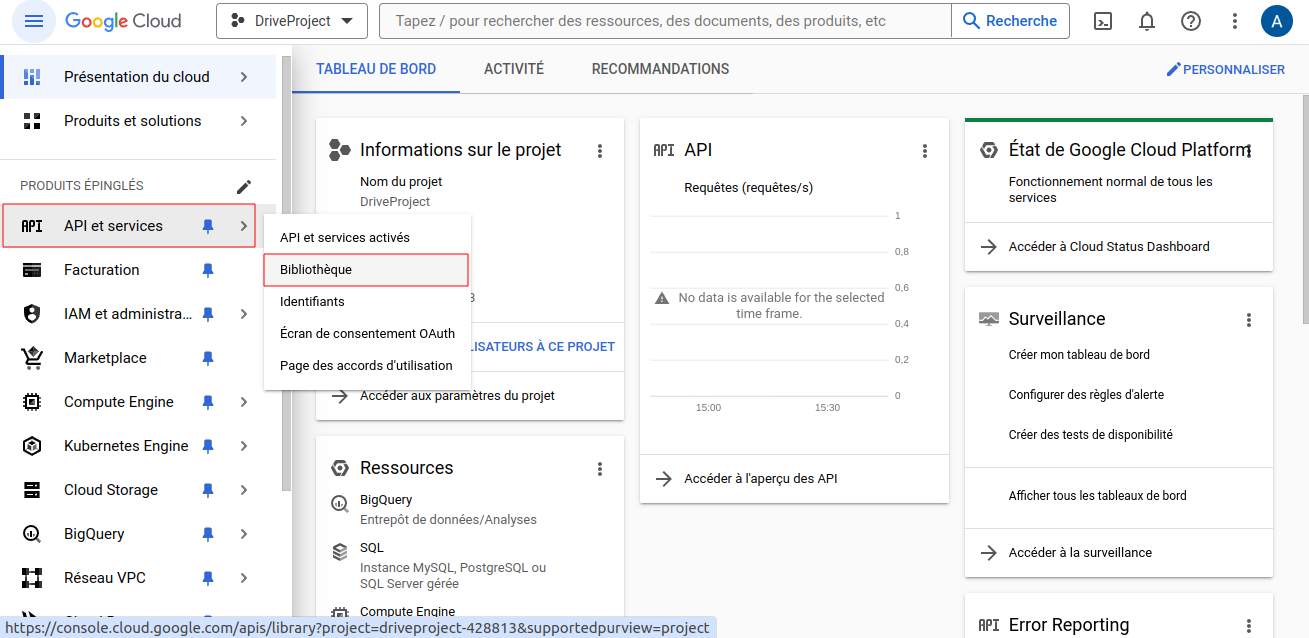Viewport: 1309px width, 638px height.
Task: Switch to the ACTIVITÉ tab
Action: [x=513, y=69]
